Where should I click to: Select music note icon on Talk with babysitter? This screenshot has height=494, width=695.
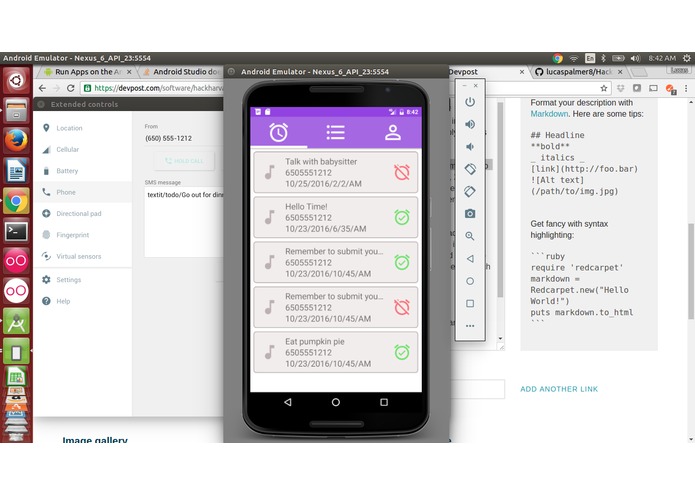pos(269,172)
